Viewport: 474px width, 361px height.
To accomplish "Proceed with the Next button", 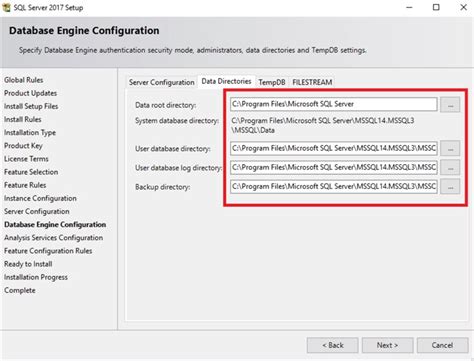I will [387, 345].
